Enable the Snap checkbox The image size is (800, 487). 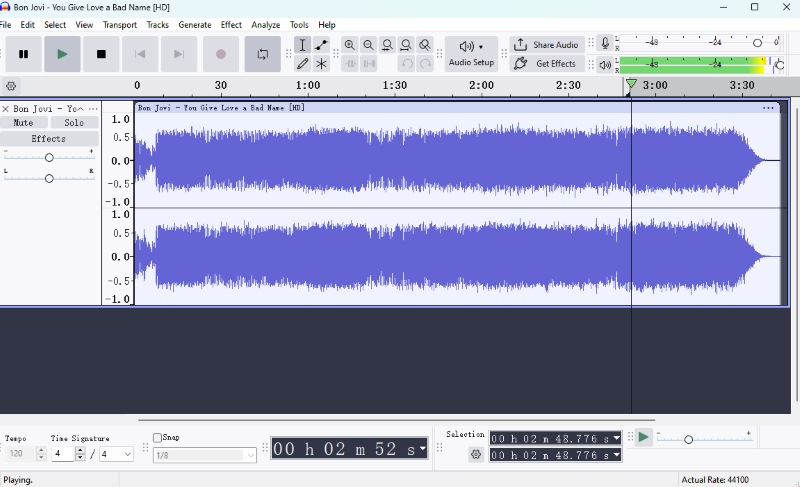click(x=158, y=438)
